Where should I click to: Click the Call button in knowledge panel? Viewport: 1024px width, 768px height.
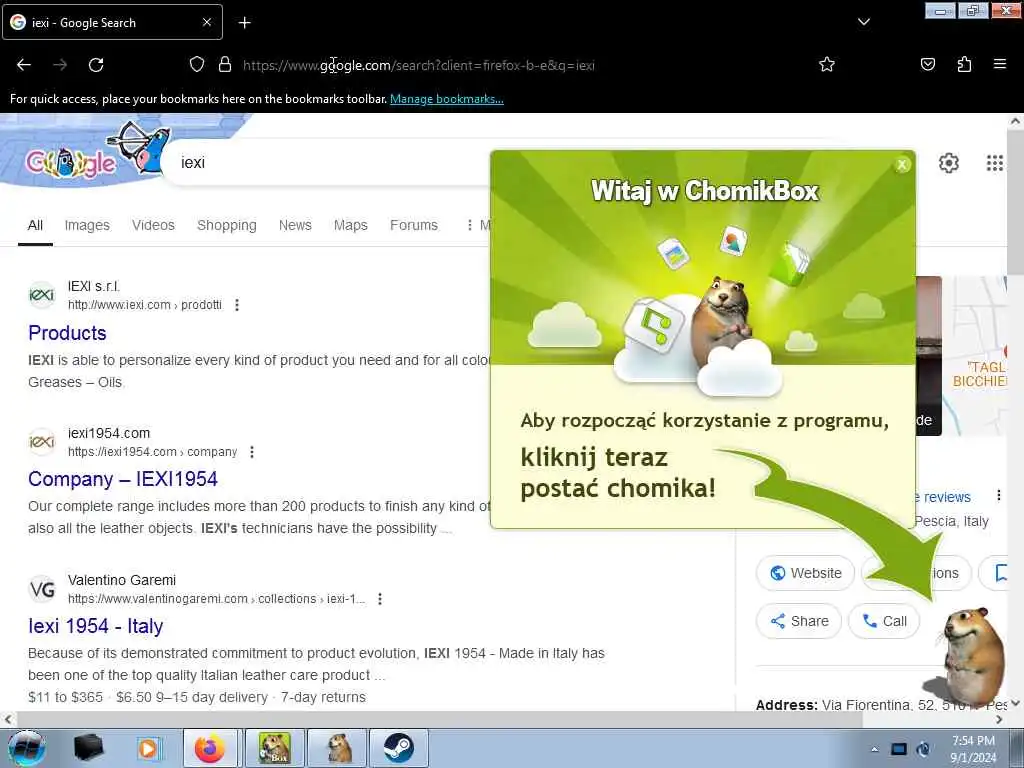884,621
